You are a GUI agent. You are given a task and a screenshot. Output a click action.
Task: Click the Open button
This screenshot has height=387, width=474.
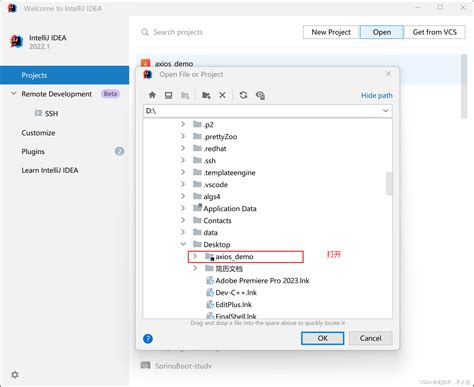pyautogui.click(x=382, y=32)
